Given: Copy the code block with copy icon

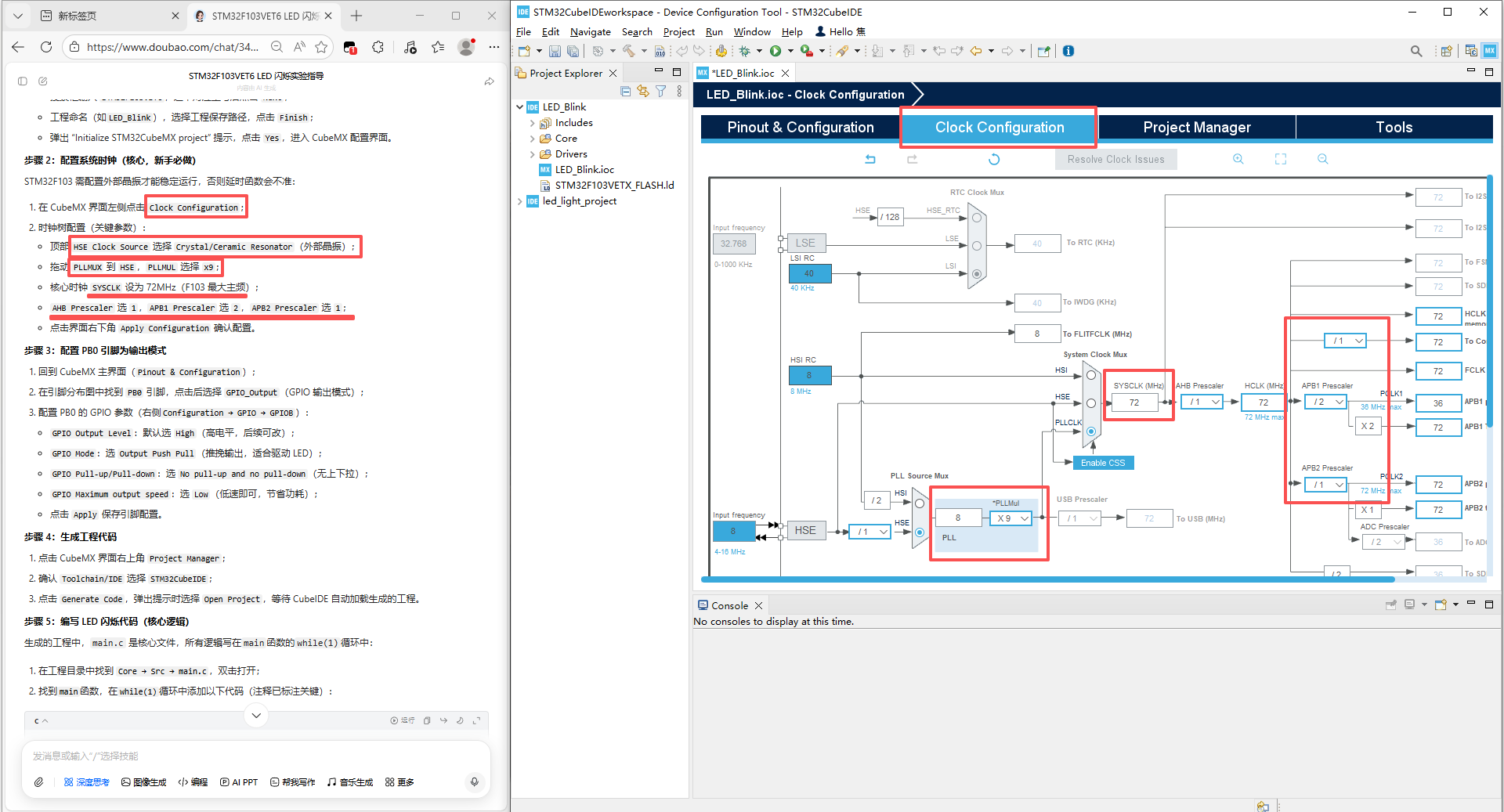Looking at the screenshot, I should (x=427, y=720).
